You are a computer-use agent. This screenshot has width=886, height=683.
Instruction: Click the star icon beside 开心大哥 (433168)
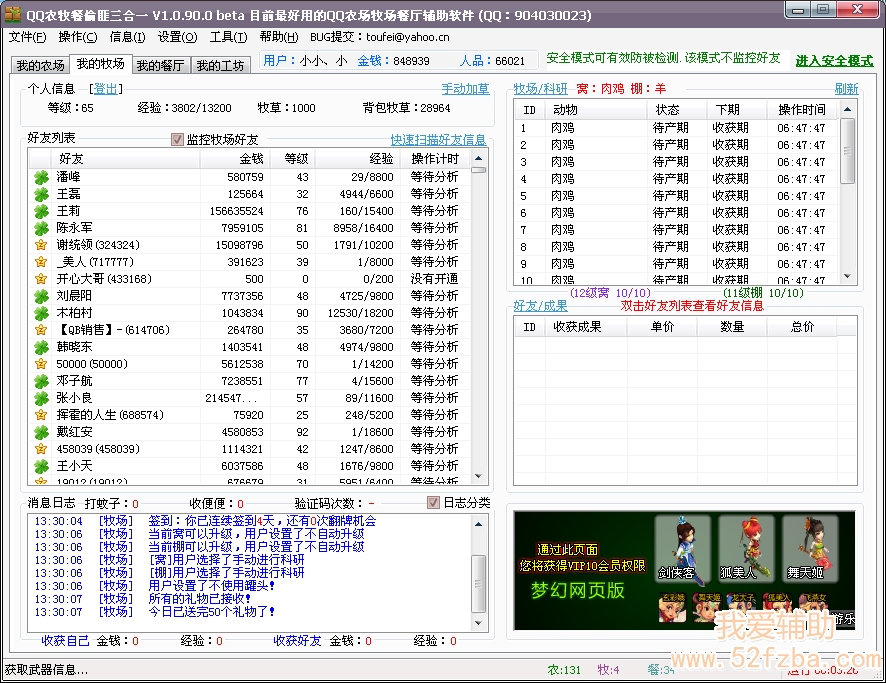(41, 279)
